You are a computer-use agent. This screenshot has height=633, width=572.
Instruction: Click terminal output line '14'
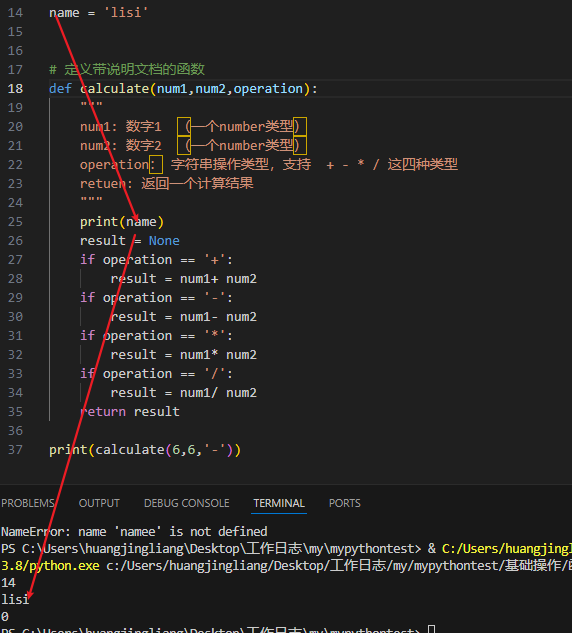pyautogui.click(x=8, y=583)
